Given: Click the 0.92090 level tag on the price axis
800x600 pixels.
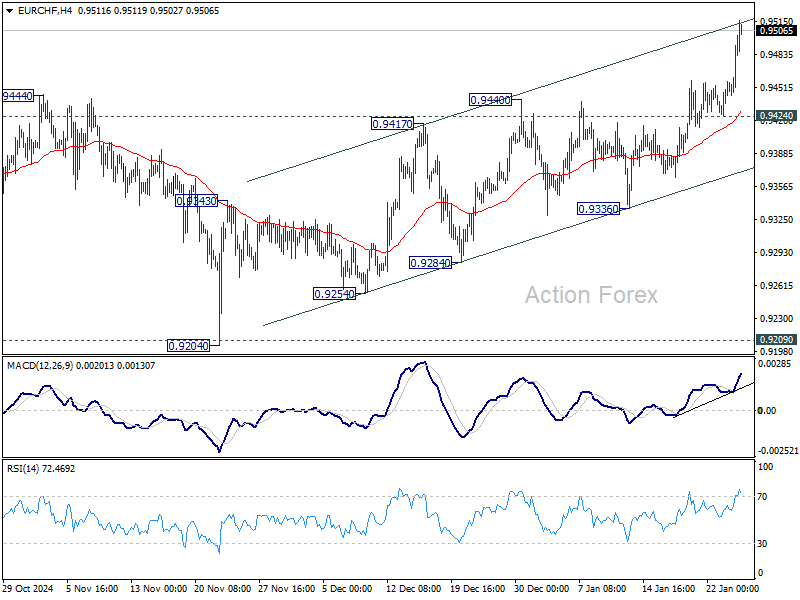Looking at the screenshot, I should click(777, 339).
